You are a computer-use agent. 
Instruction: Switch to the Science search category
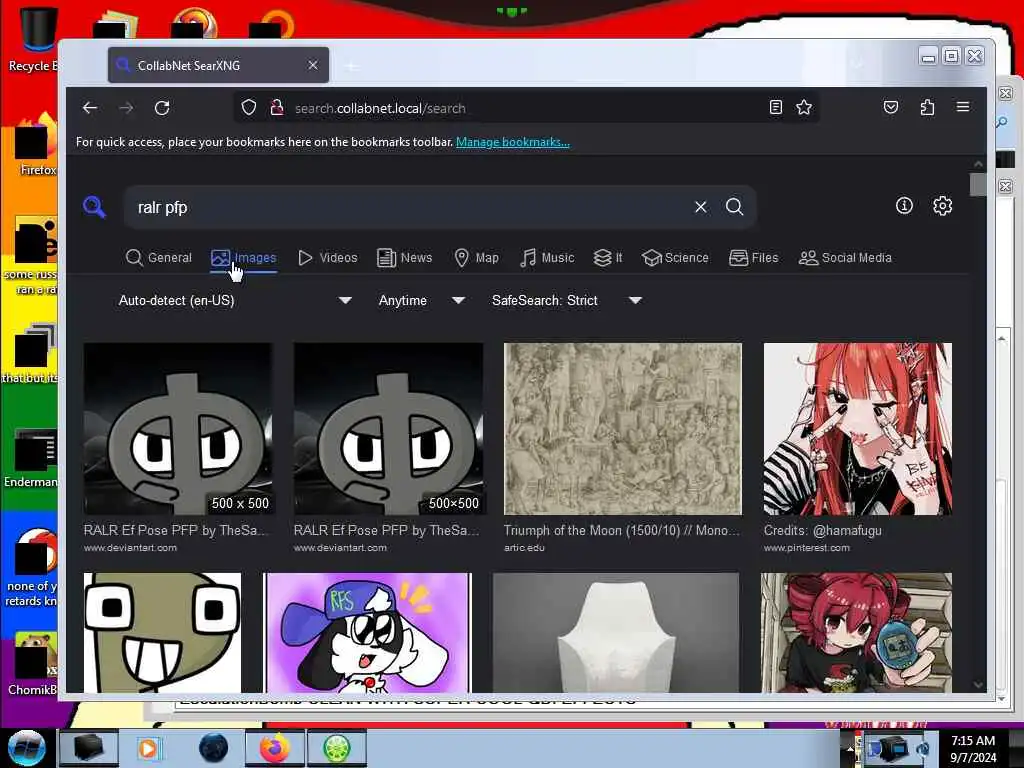pos(675,258)
